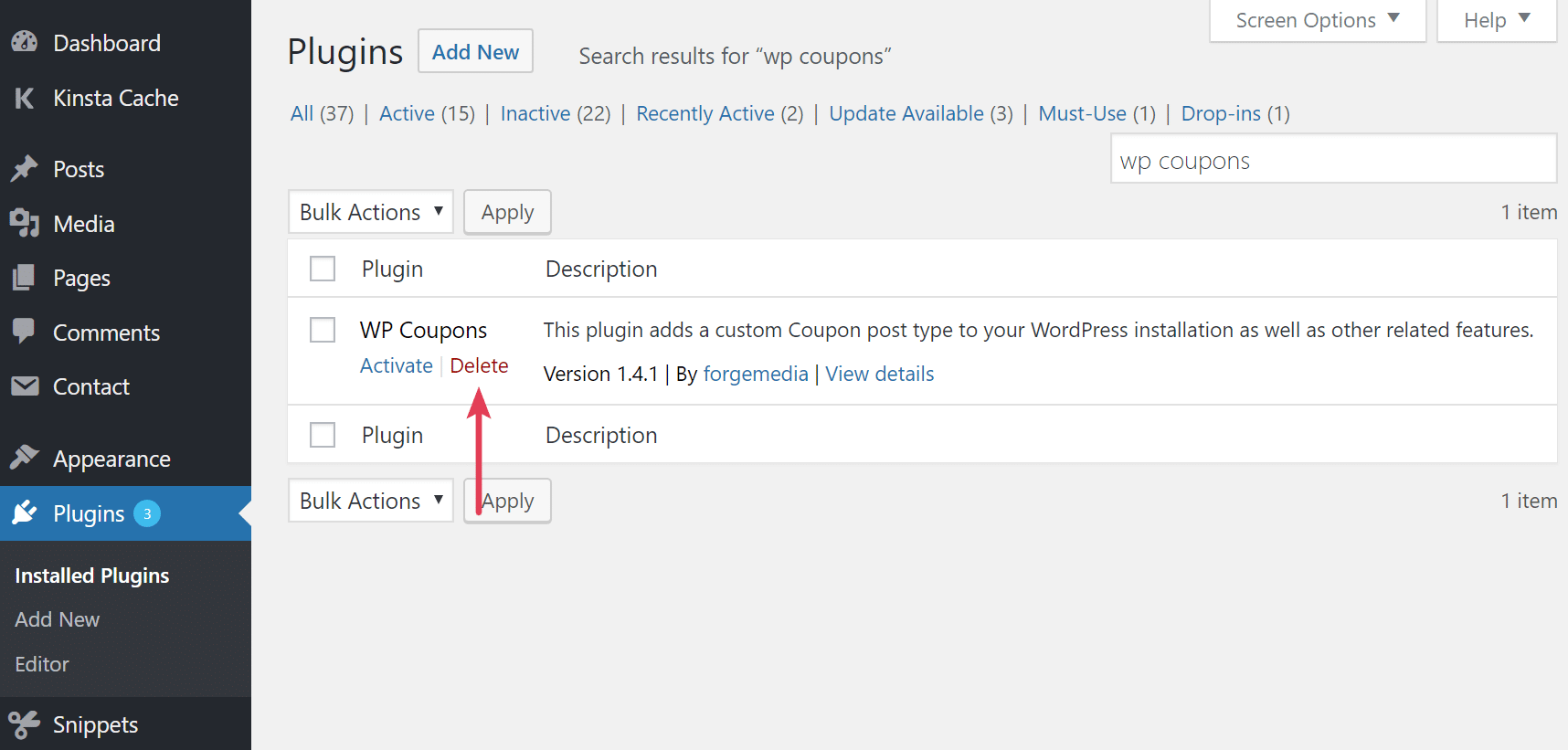Tick the select-all checkbox in table footer

323,435
